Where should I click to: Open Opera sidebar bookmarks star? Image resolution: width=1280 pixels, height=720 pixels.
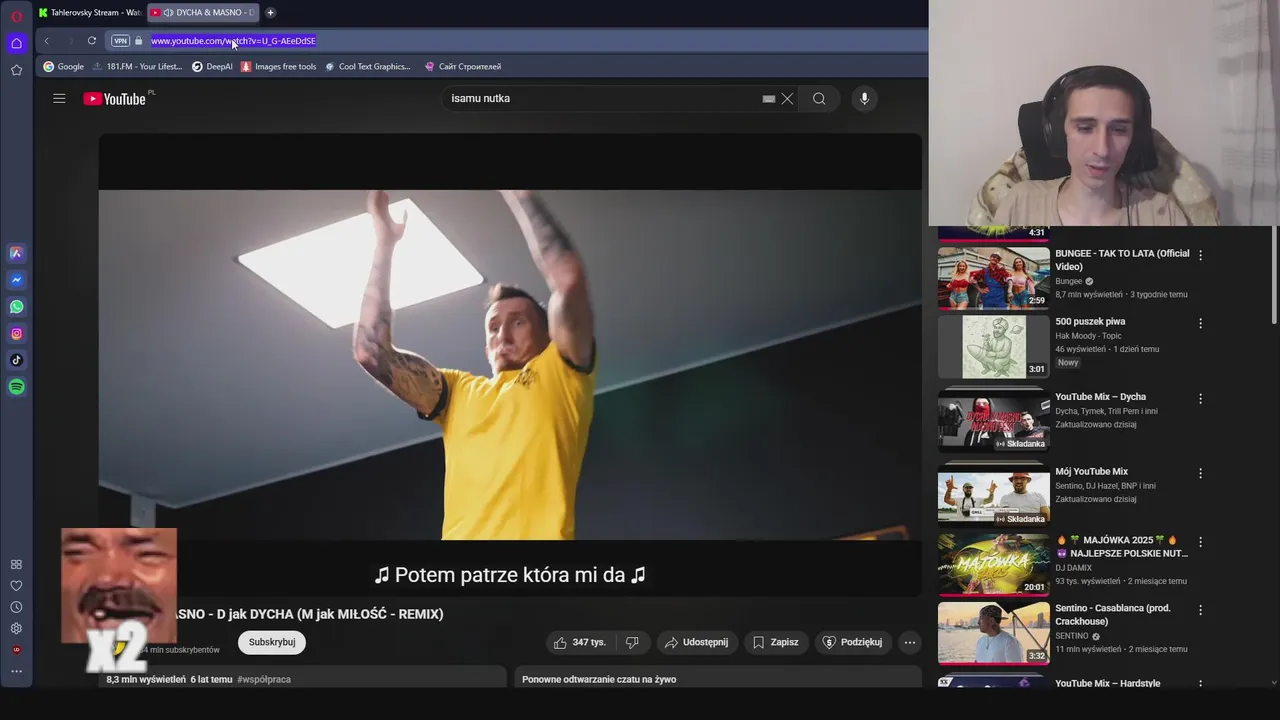click(x=16, y=70)
